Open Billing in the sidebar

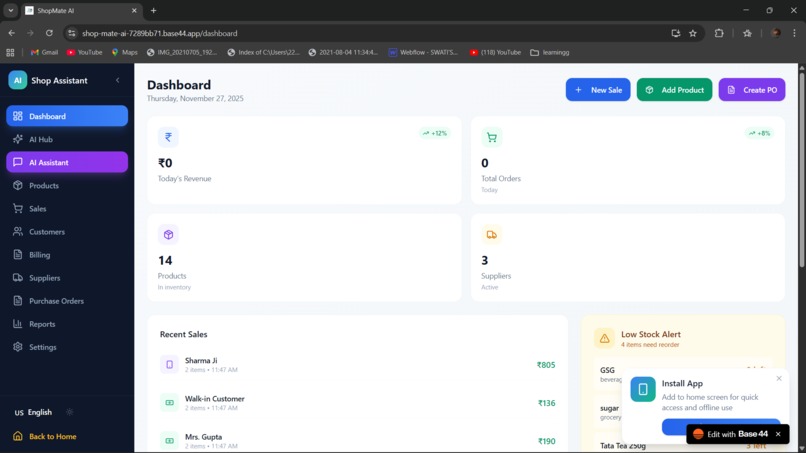tap(67, 255)
